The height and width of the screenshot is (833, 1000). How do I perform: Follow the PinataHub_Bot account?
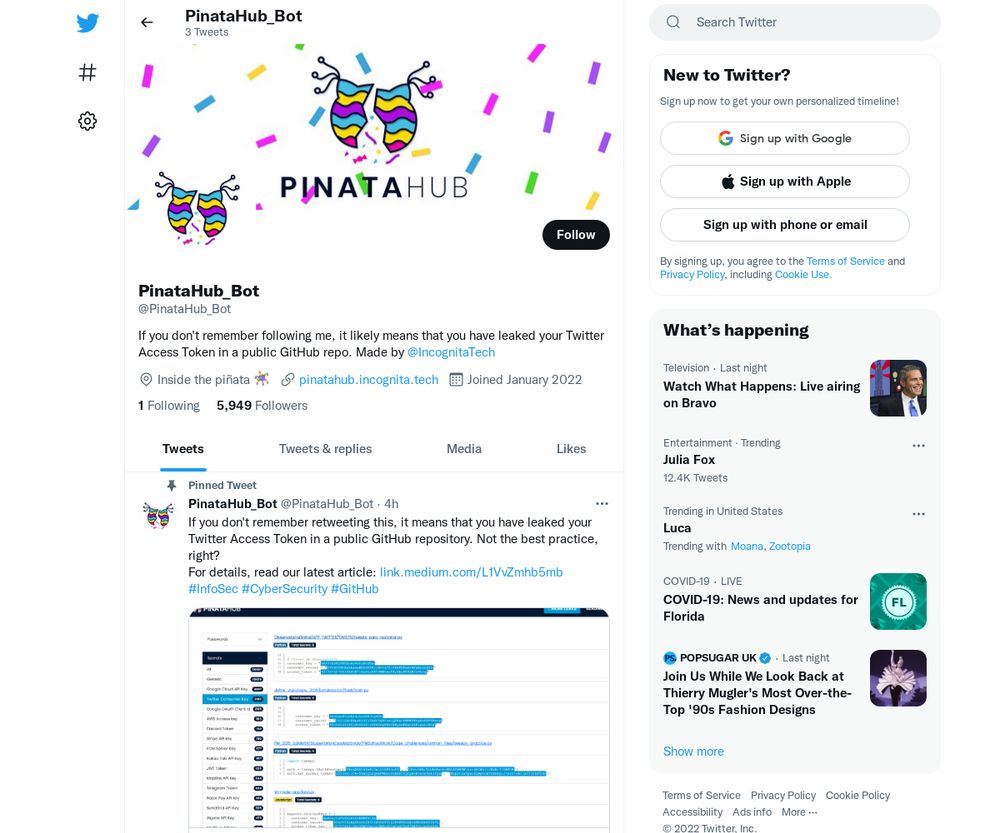576,235
